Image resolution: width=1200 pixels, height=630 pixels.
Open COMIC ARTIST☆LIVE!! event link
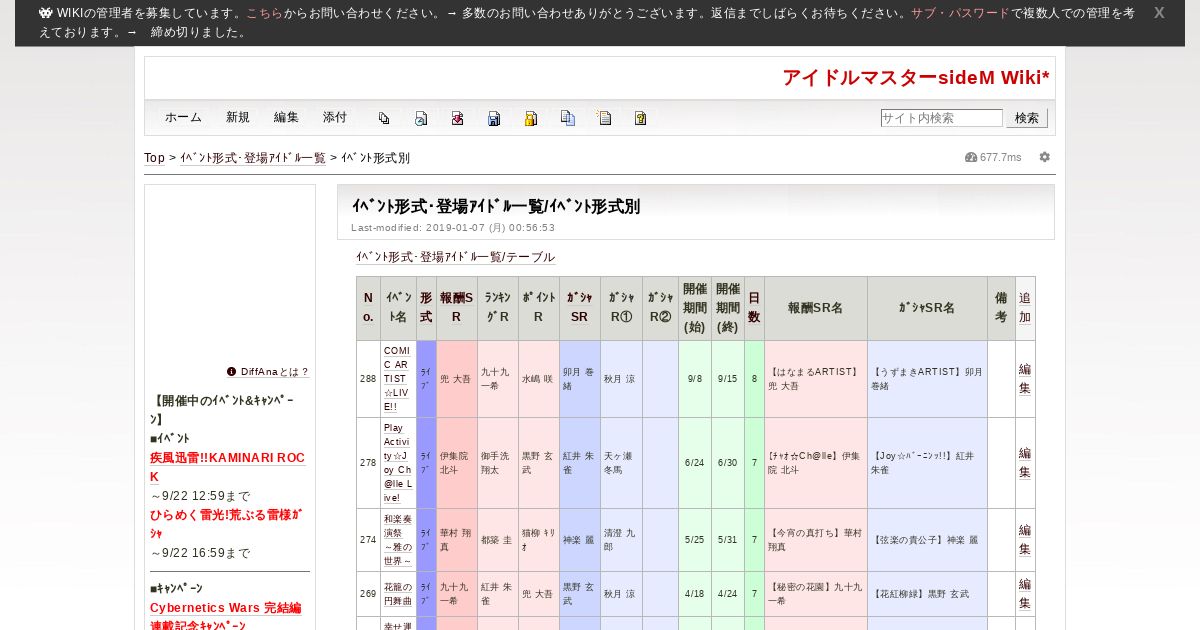397,379
